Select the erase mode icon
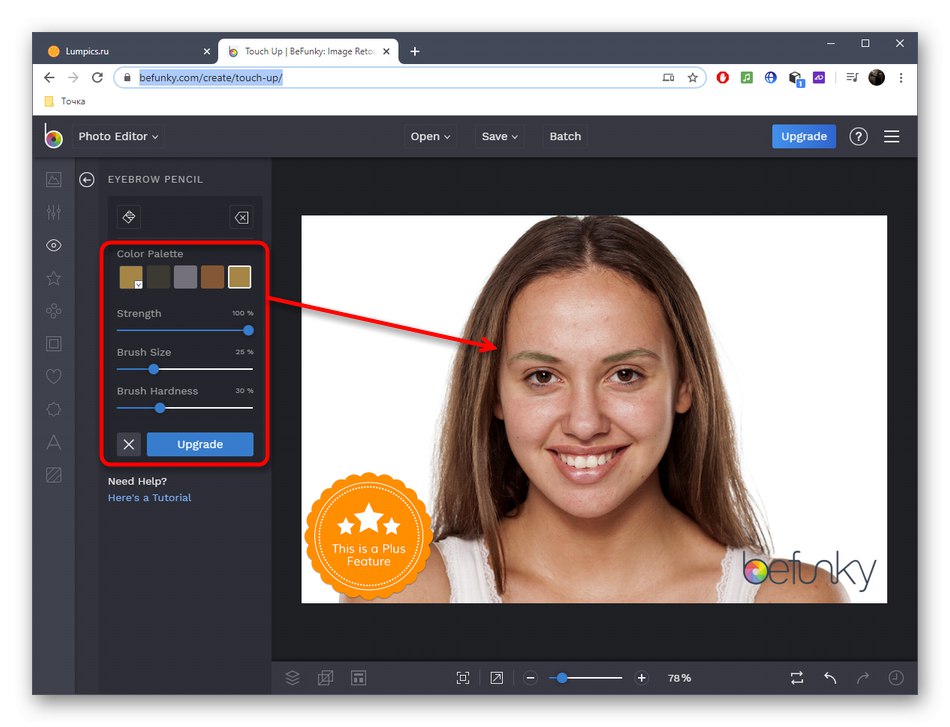Image resolution: width=950 pixels, height=727 pixels. 241,217
